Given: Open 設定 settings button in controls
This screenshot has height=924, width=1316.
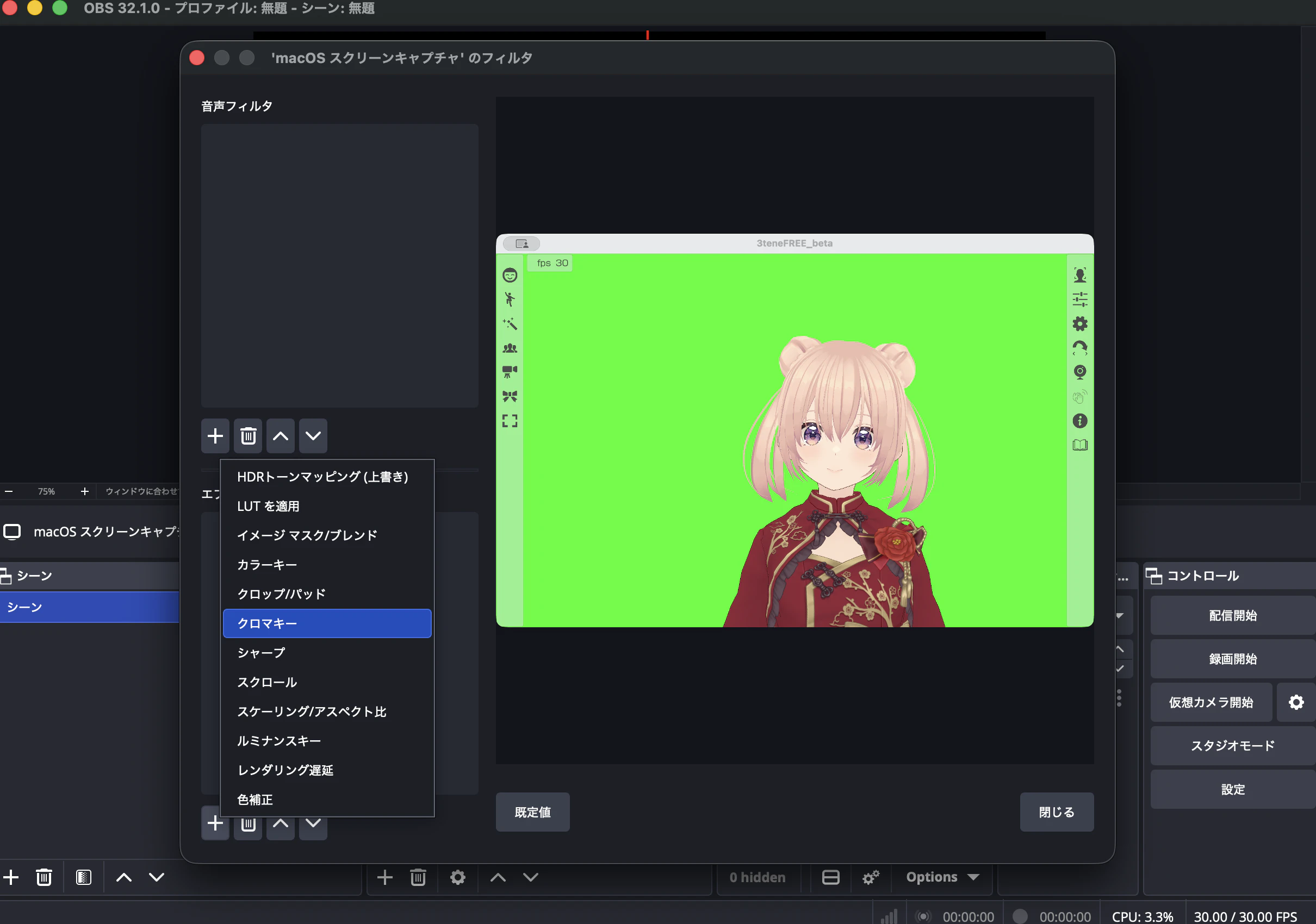Looking at the screenshot, I should 1232,789.
